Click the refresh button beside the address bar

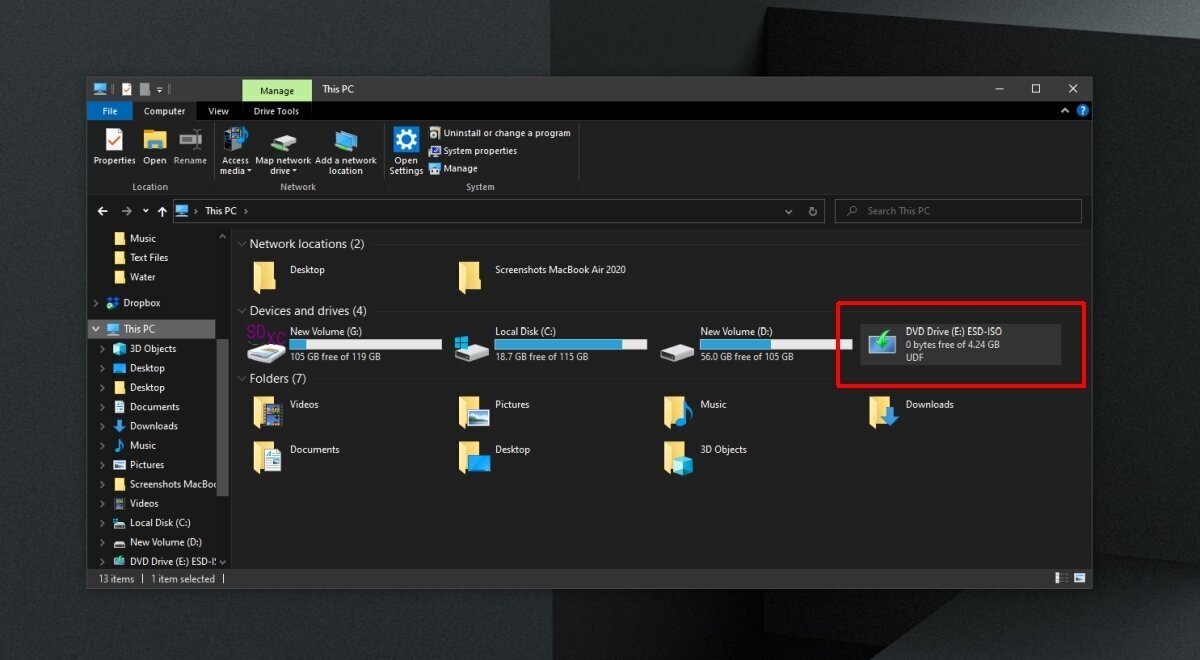coord(813,211)
